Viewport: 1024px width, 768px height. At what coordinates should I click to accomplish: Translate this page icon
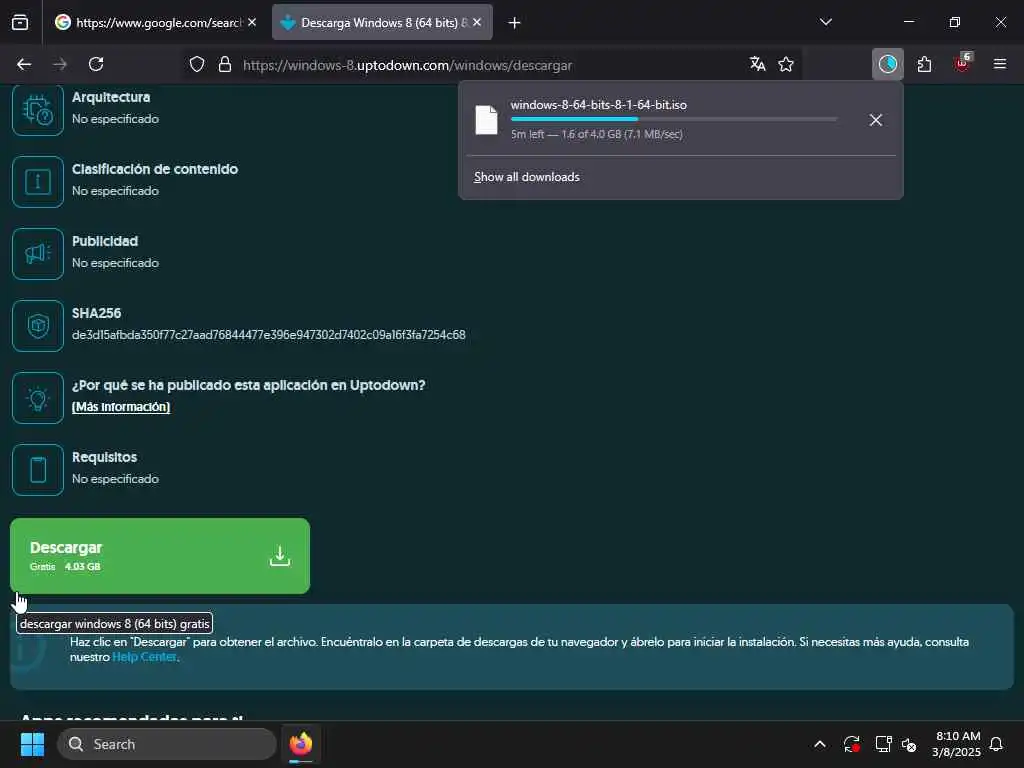point(758,64)
